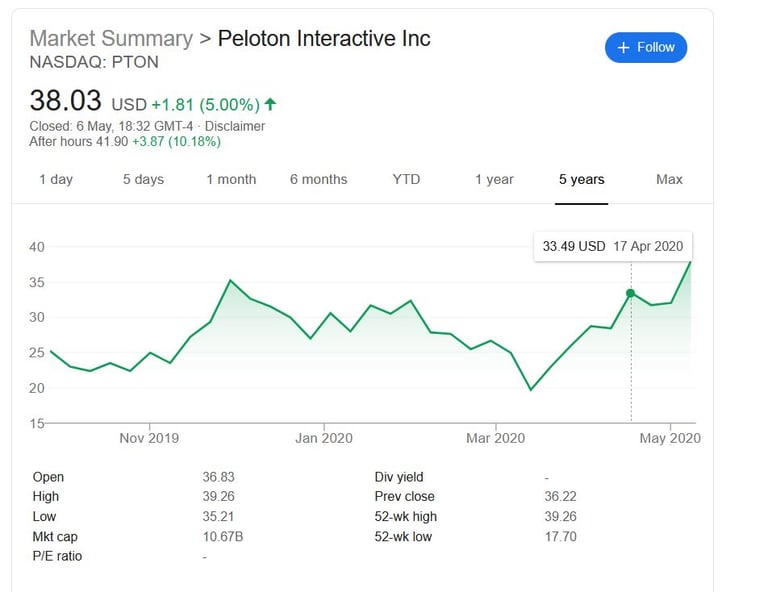This screenshot has width=768, height=592.
Task: Click the Mkt cap value 10.67B
Action: coord(223,536)
